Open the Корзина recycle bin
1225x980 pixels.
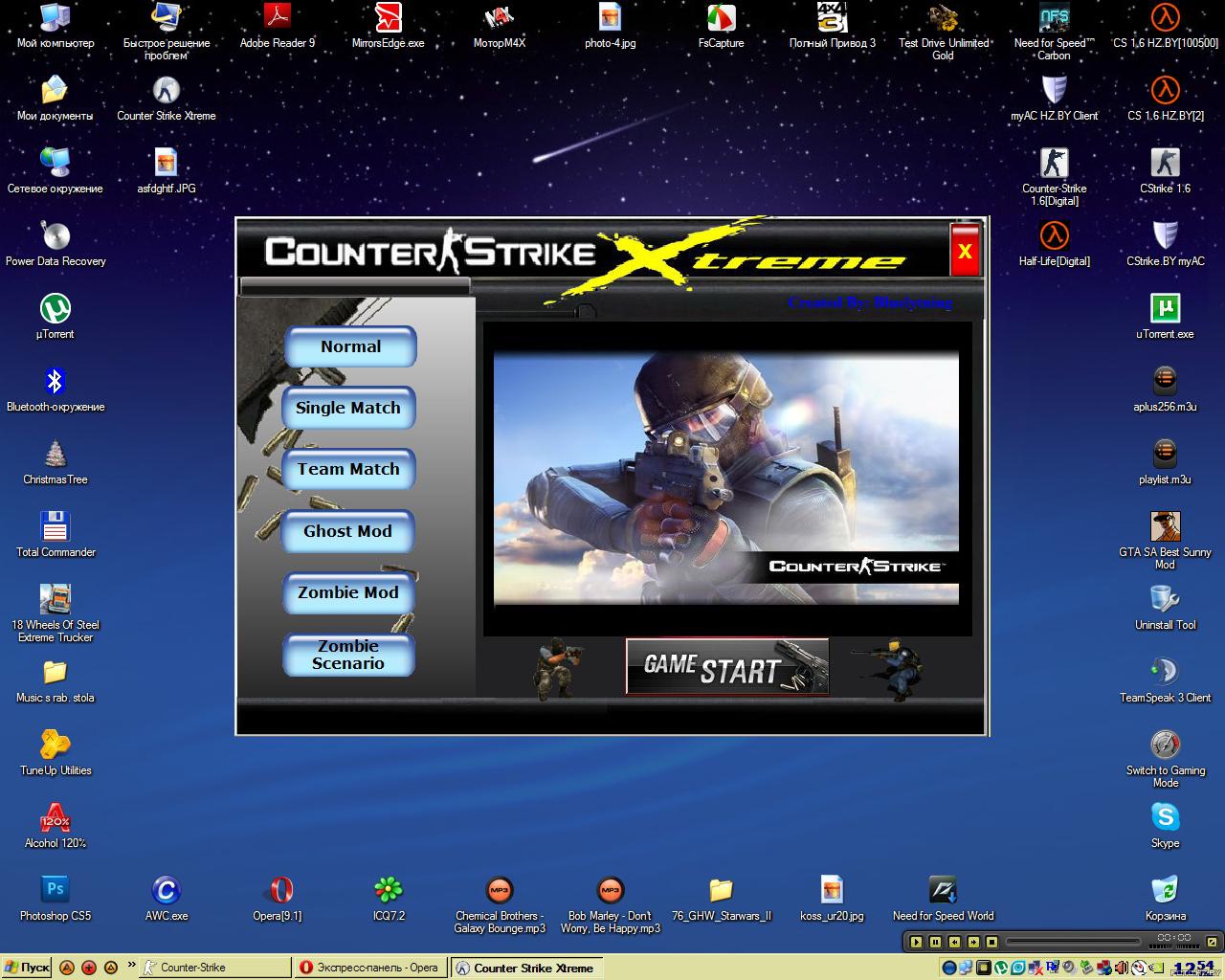(1166, 899)
